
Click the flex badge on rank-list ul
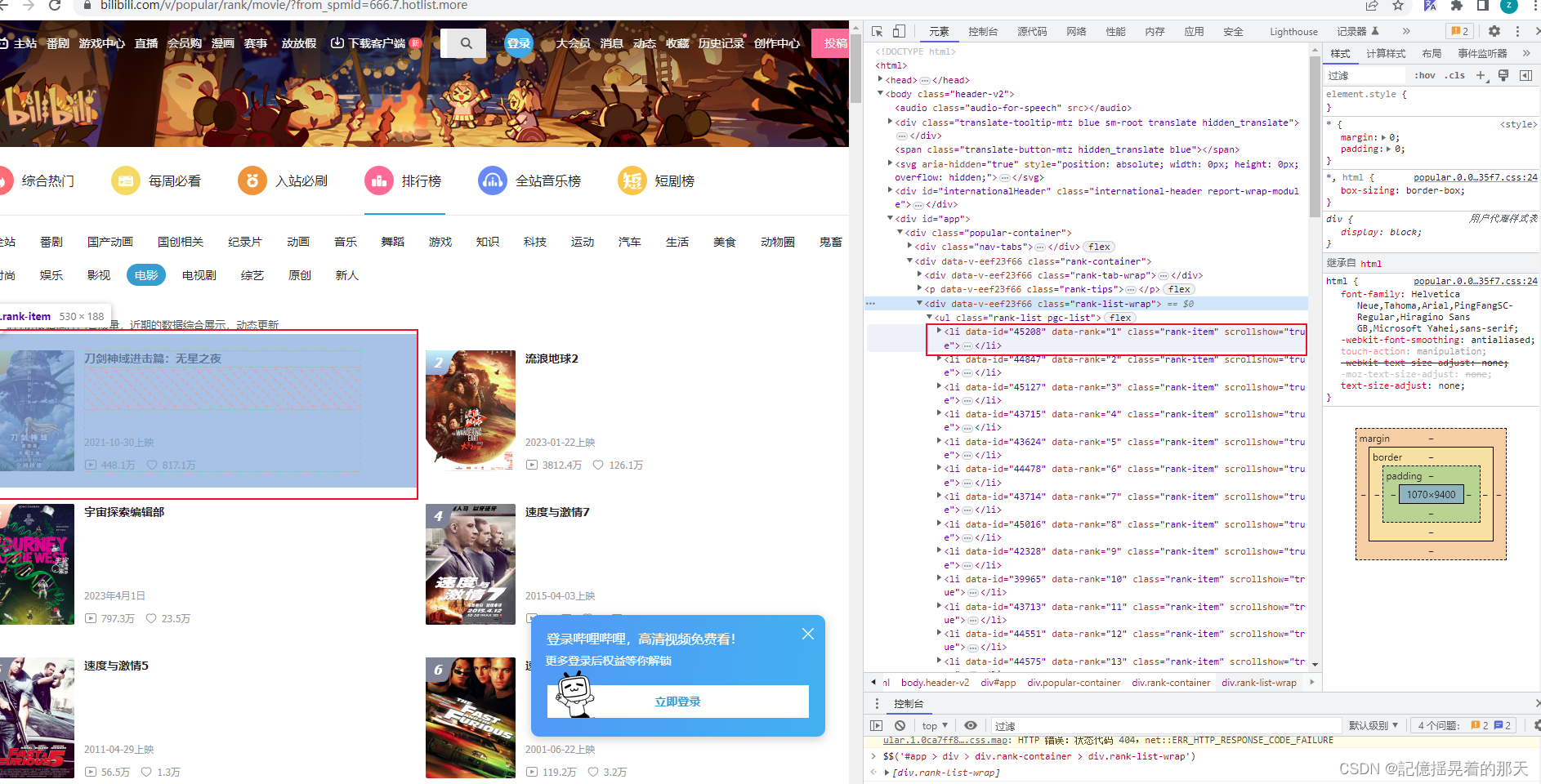point(1120,318)
